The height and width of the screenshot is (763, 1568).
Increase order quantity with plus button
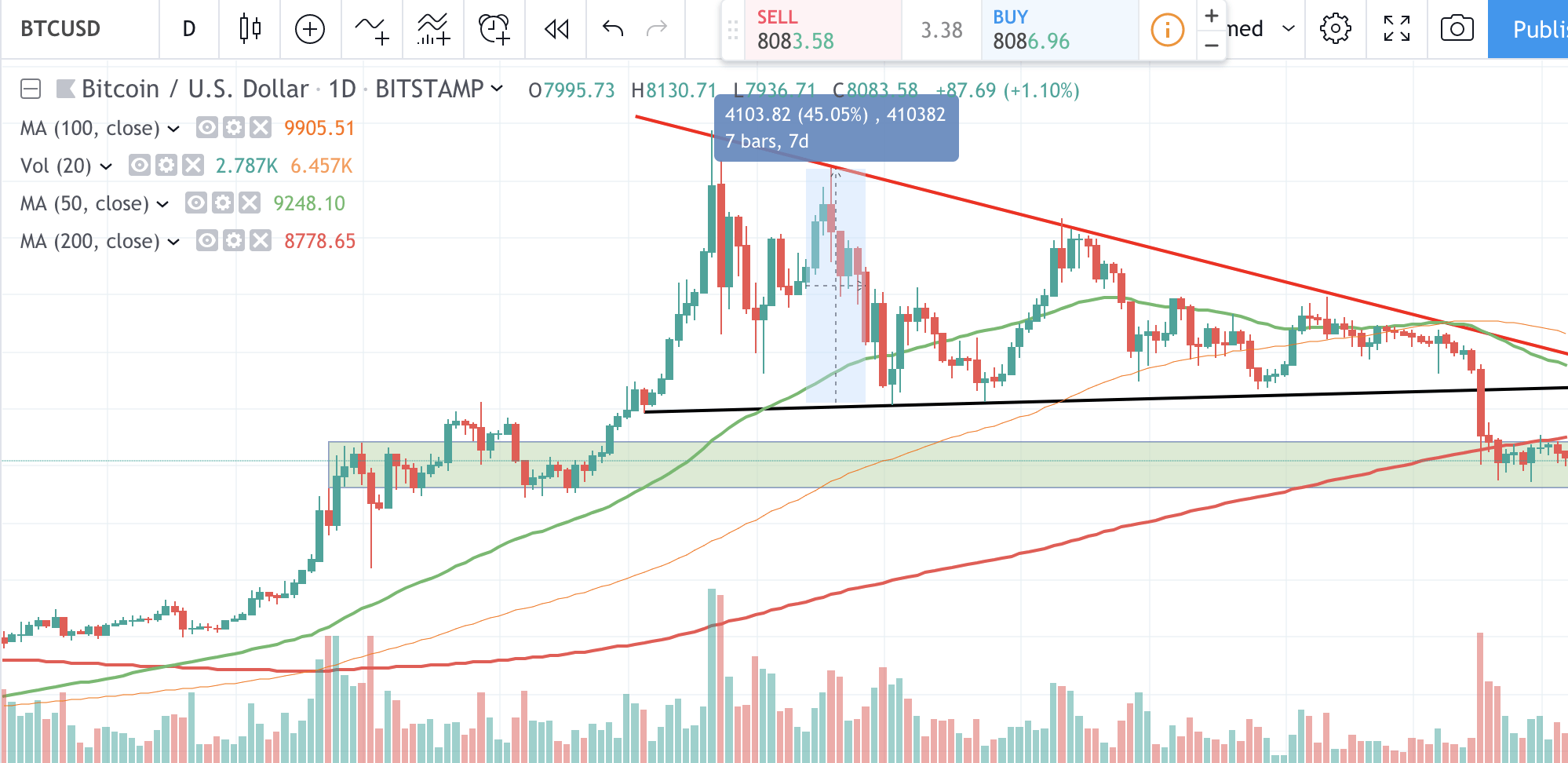click(1212, 16)
